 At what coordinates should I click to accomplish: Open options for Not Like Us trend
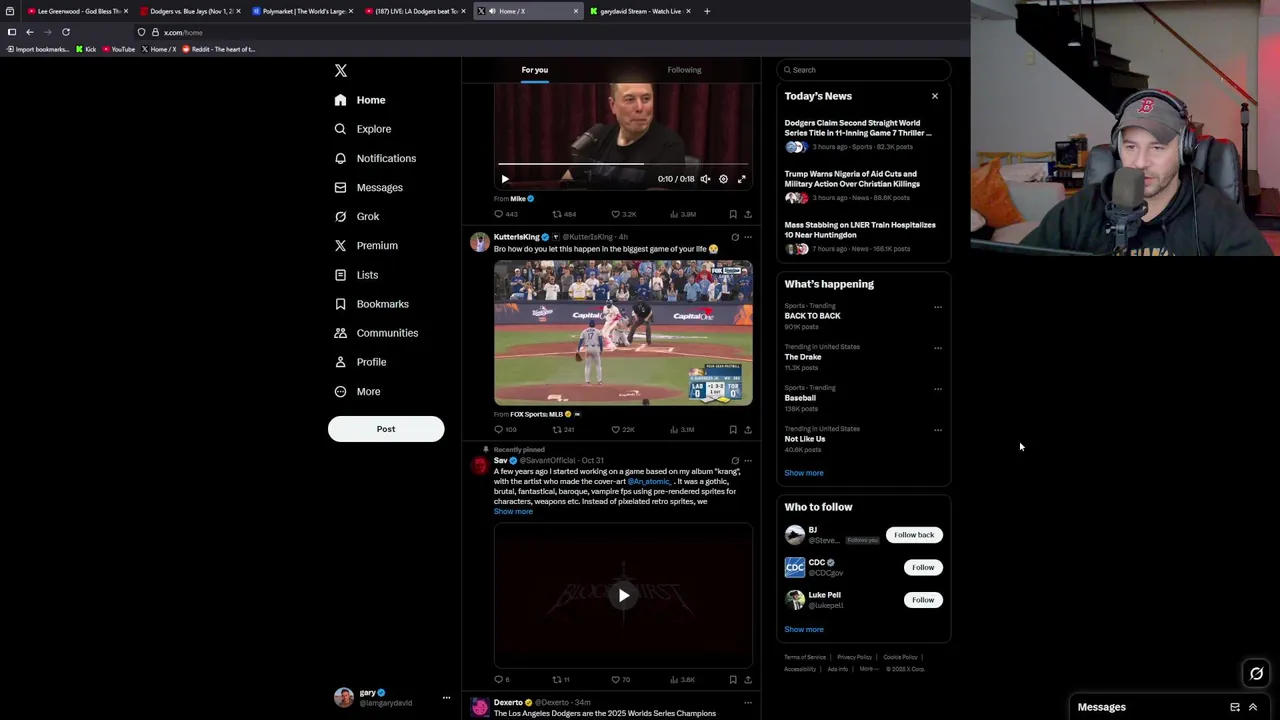938,430
